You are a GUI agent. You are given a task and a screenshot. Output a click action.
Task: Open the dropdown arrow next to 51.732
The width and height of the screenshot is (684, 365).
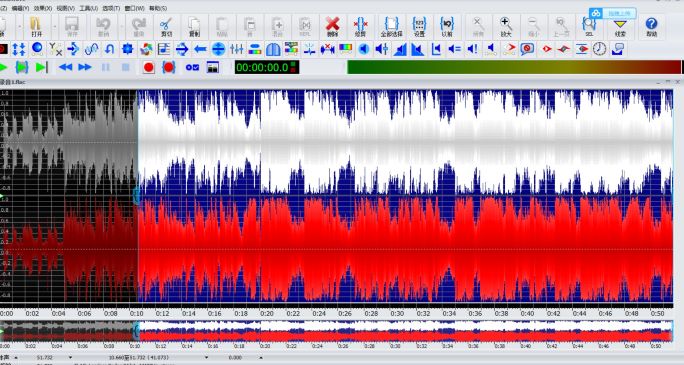[70, 358]
